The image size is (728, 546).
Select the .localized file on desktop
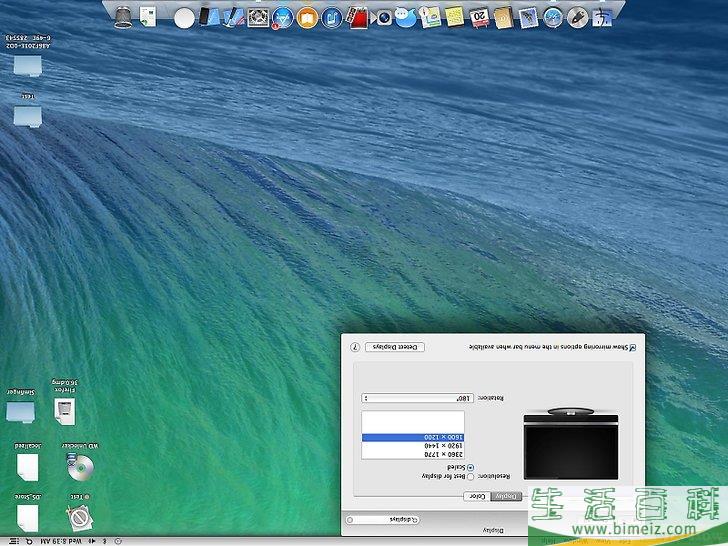pyautogui.click(x=27, y=467)
